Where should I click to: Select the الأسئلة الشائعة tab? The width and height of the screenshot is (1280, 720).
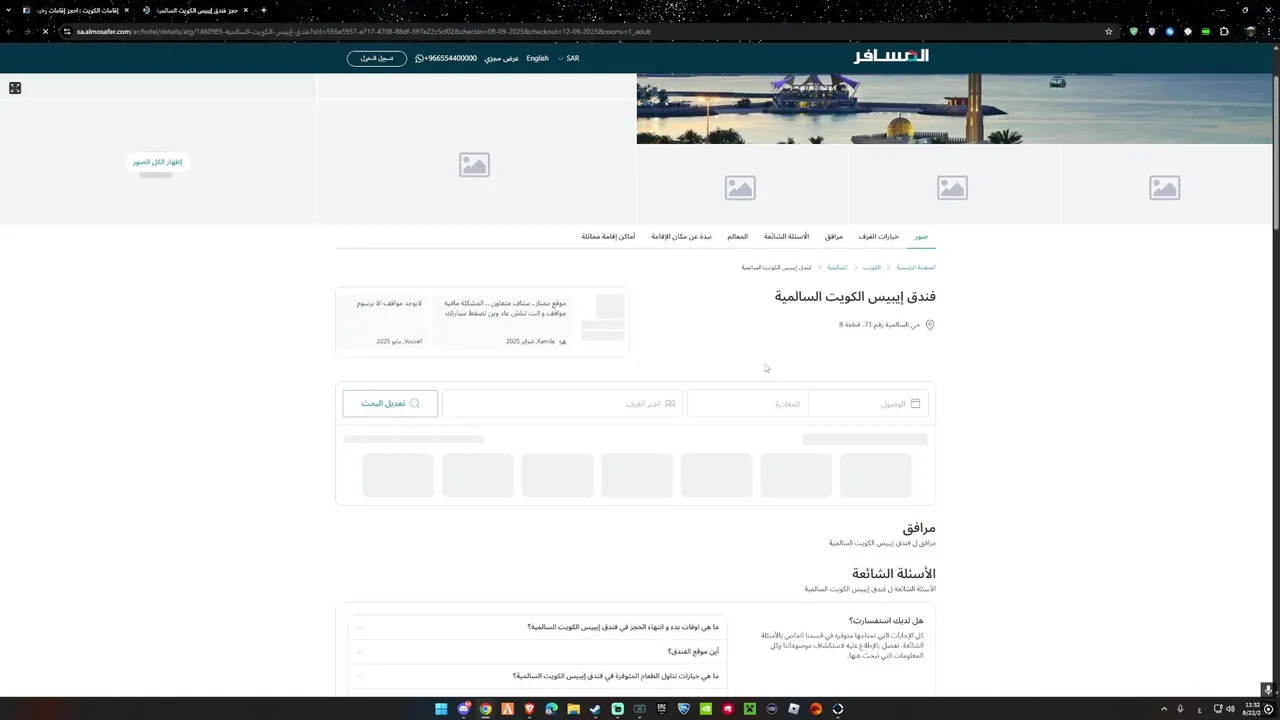(787, 237)
